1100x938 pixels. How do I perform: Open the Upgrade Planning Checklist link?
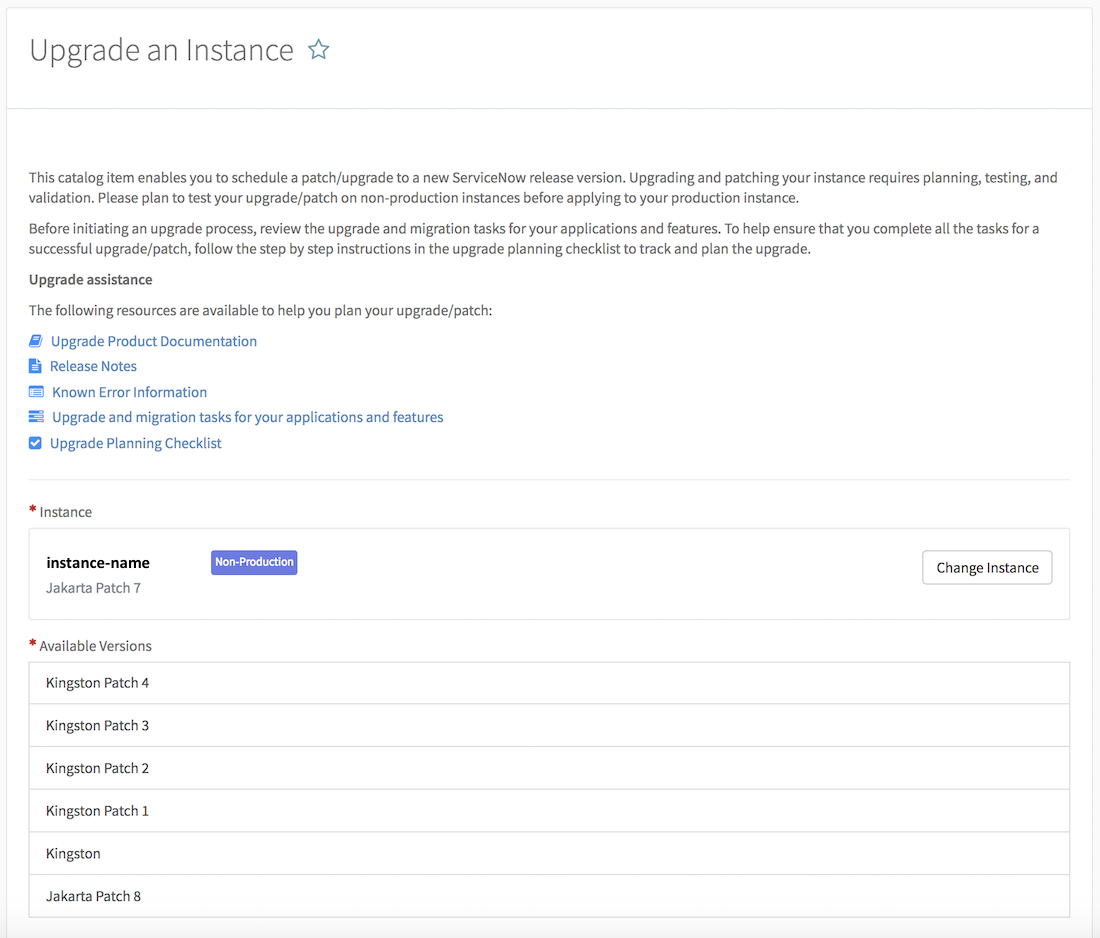point(135,443)
